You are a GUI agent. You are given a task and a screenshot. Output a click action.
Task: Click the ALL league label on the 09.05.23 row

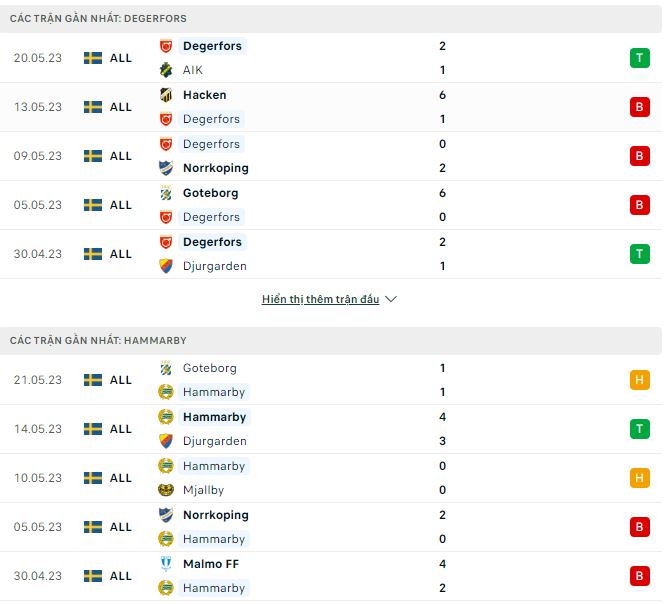121,156
